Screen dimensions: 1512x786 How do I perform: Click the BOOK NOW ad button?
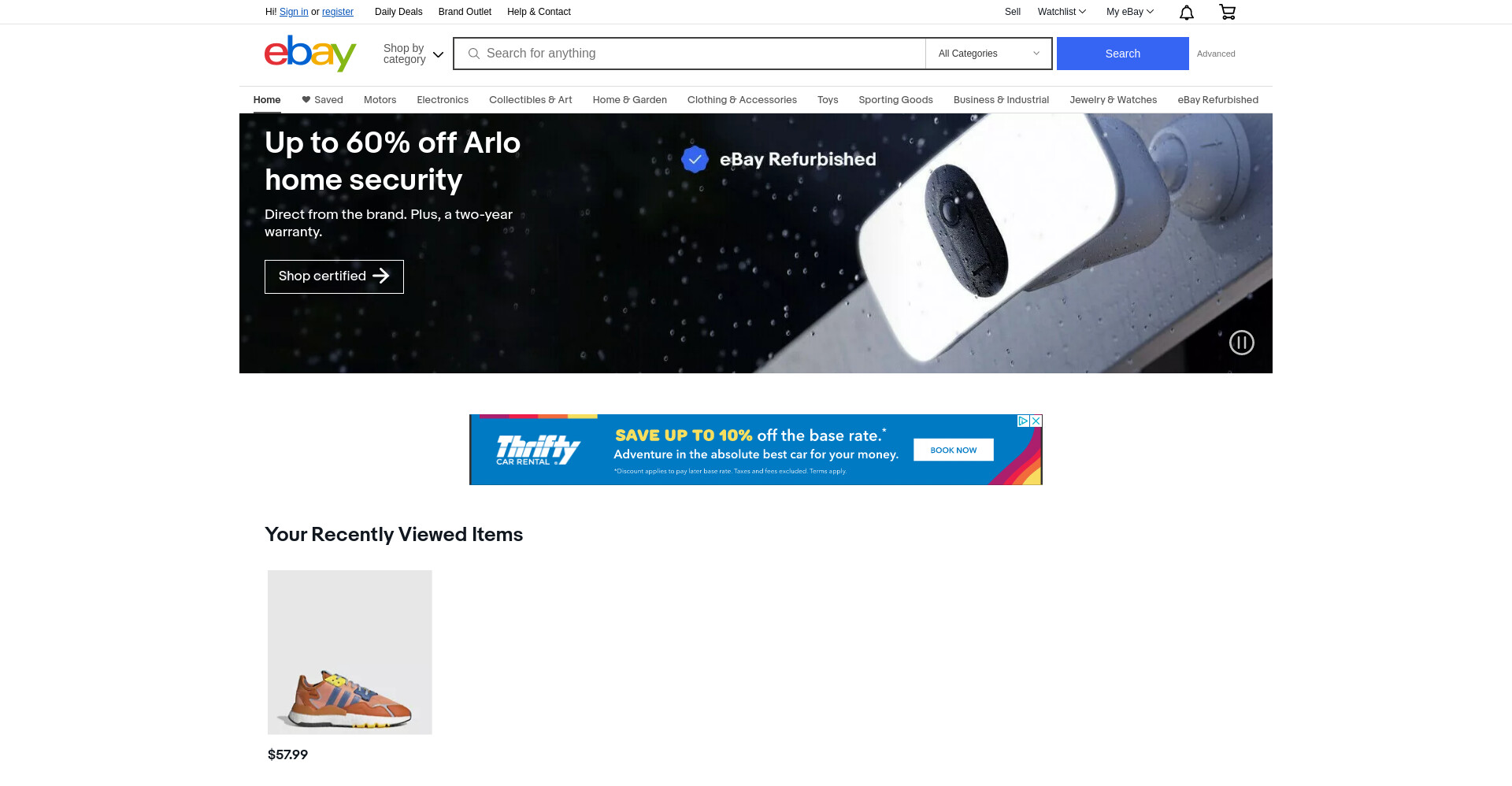click(954, 450)
